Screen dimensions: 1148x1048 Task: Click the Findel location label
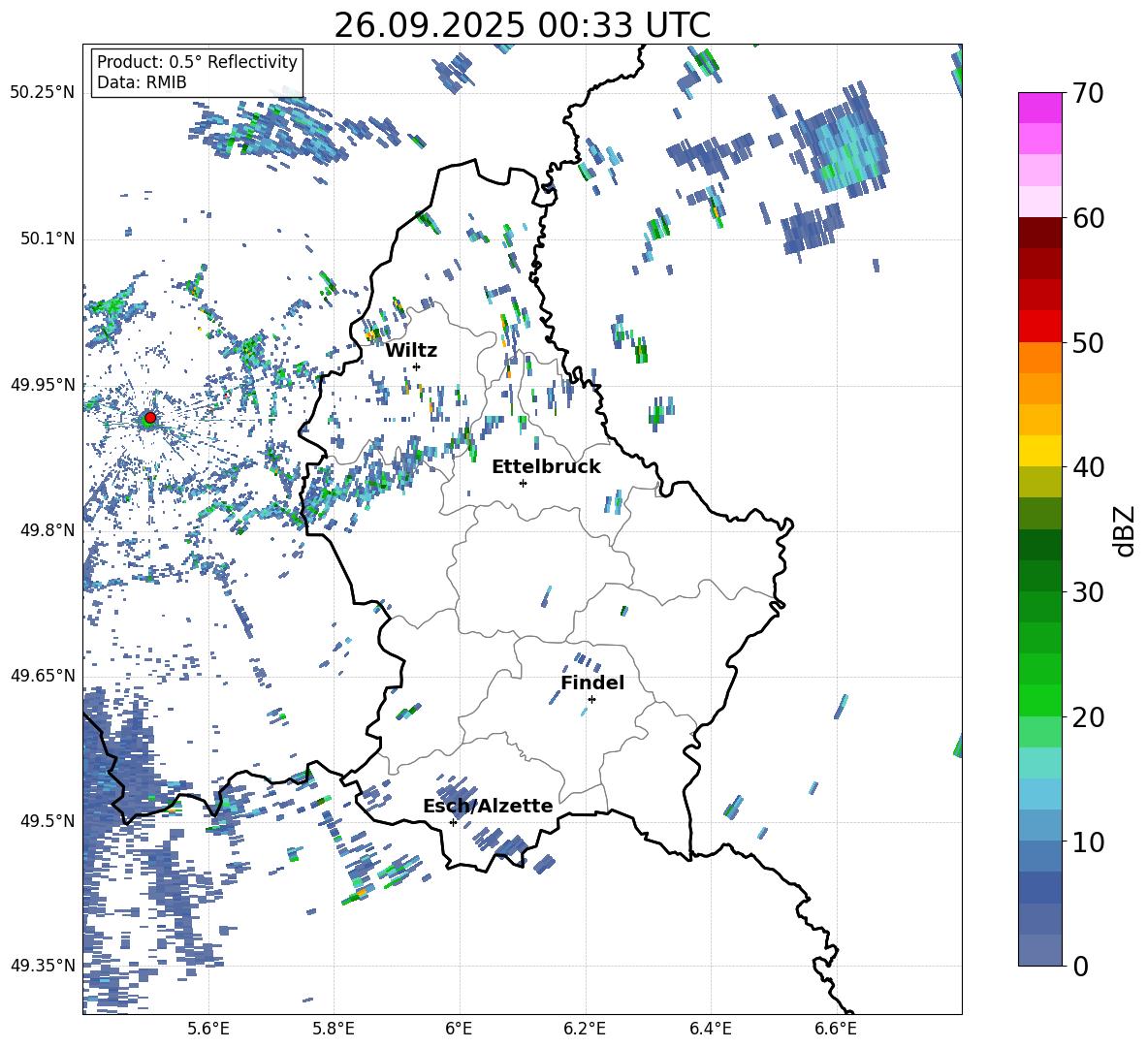592,683
